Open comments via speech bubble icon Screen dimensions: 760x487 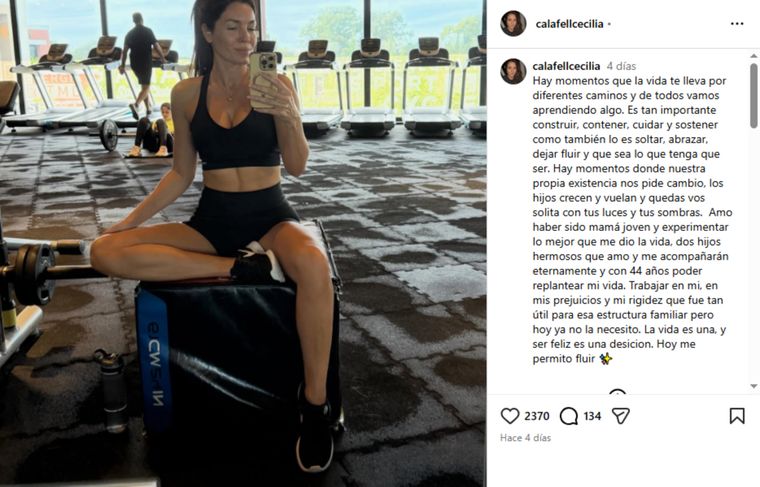coord(569,416)
